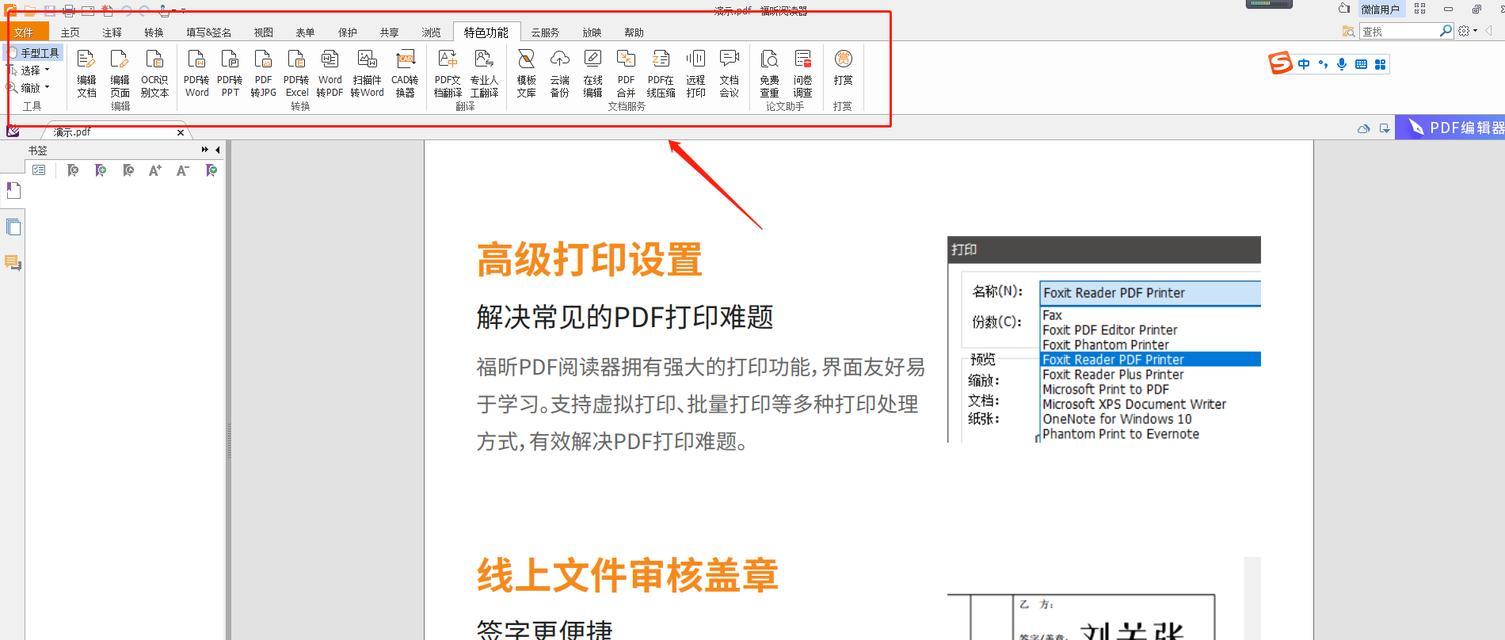1505x640 pixels.
Task: Click the magnifier icon in the search box
Action: pyautogui.click(x=1446, y=31)
